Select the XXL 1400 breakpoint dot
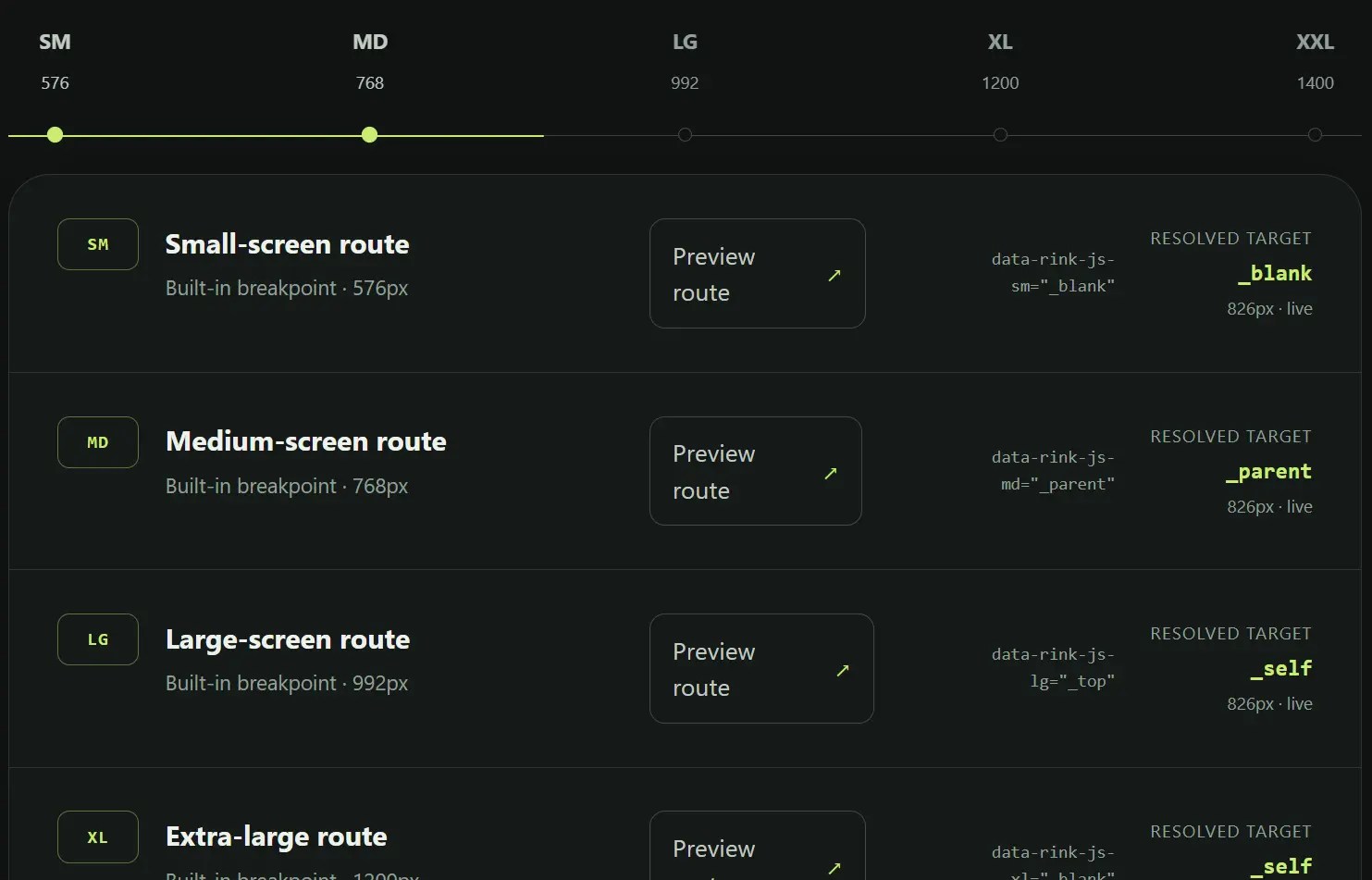 [x=1315, y=135]
